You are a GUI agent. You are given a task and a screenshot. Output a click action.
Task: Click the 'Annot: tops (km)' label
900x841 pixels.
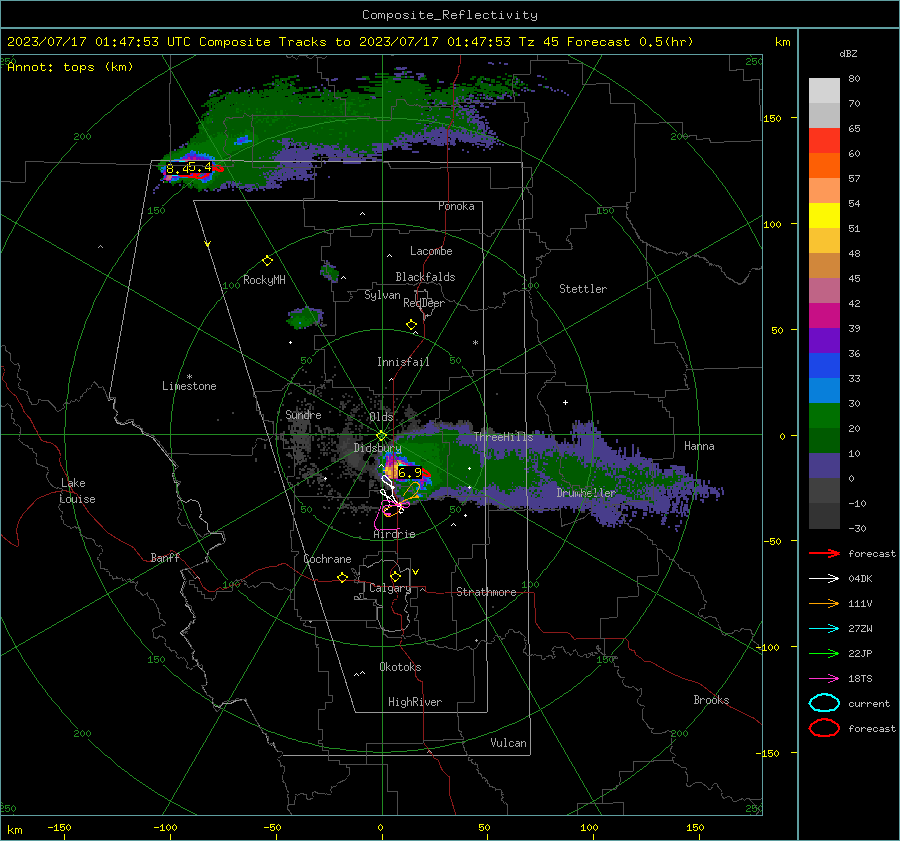(x=70, y=67)
